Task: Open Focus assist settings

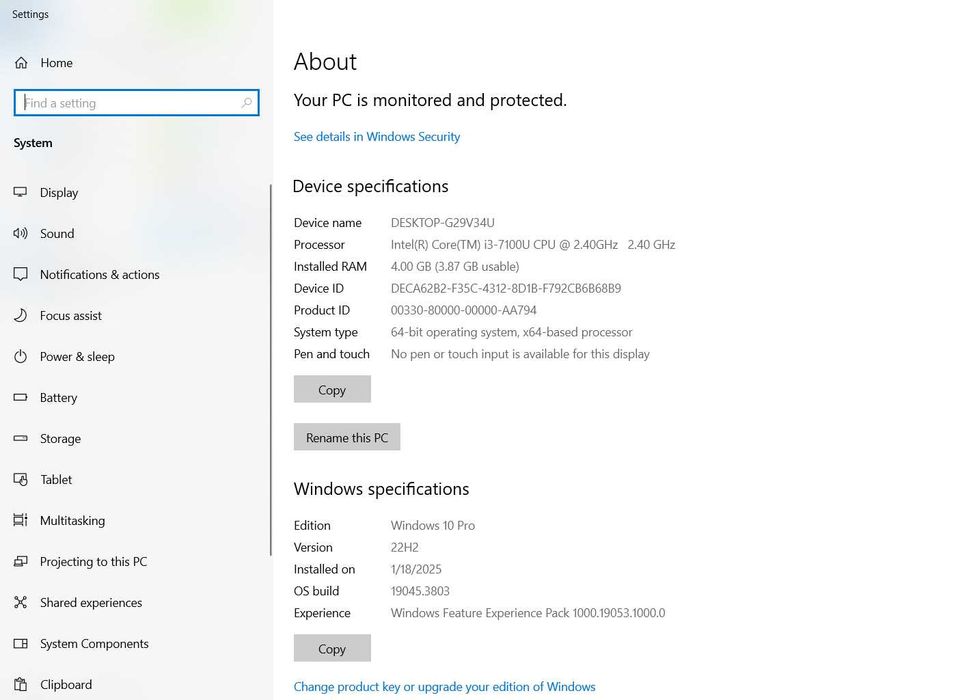Action: coord(70,316)
